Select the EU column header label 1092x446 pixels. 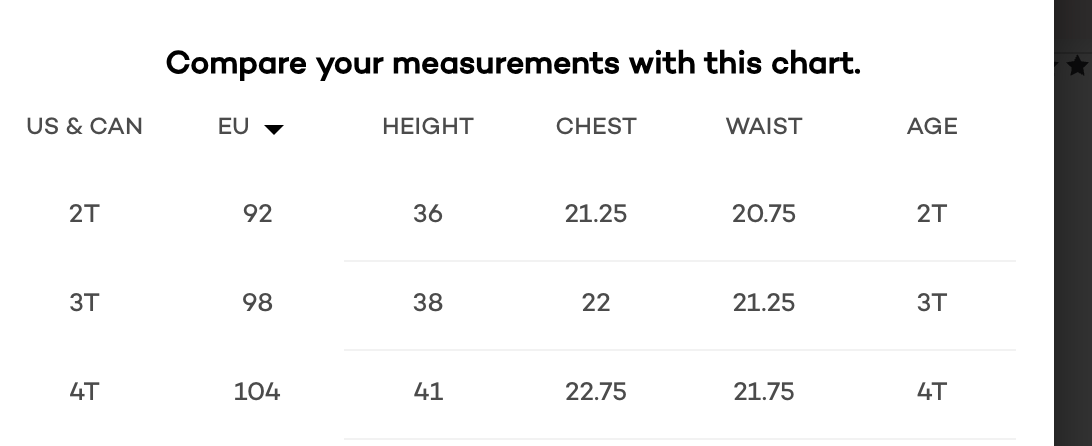point(233,126)
